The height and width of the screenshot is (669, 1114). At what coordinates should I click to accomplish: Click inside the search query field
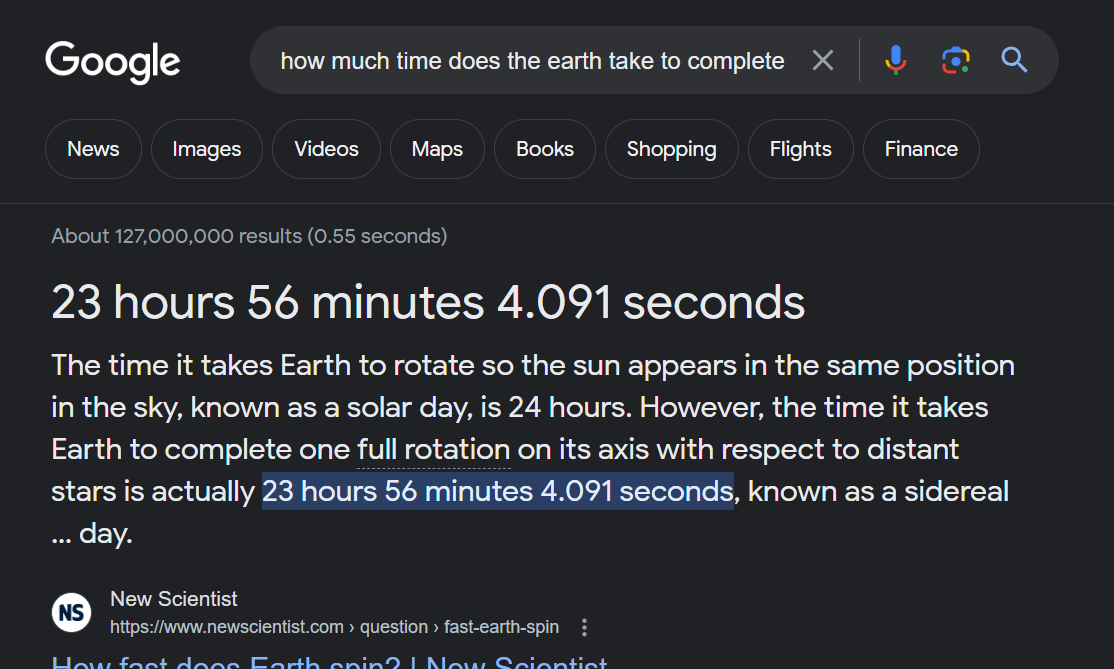click(x=532, y=61)
